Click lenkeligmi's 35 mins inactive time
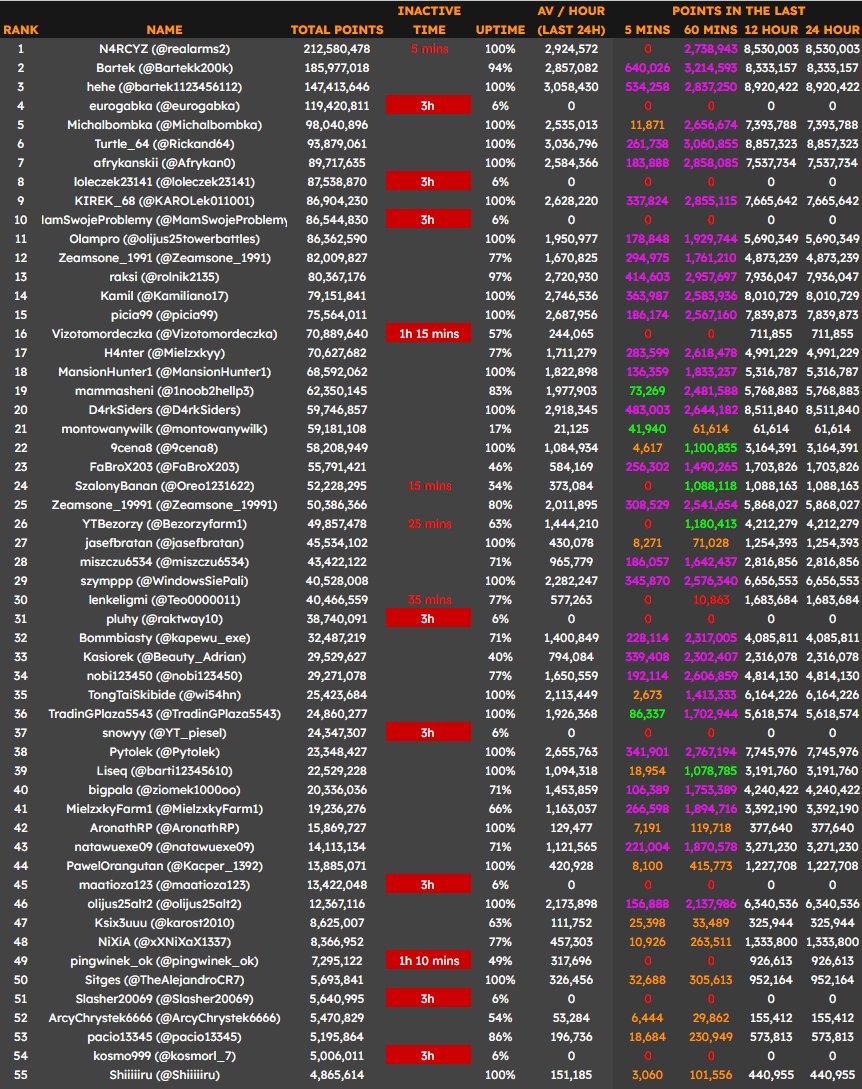This screenshot has height=1089, width=862. tap(429, 600)
